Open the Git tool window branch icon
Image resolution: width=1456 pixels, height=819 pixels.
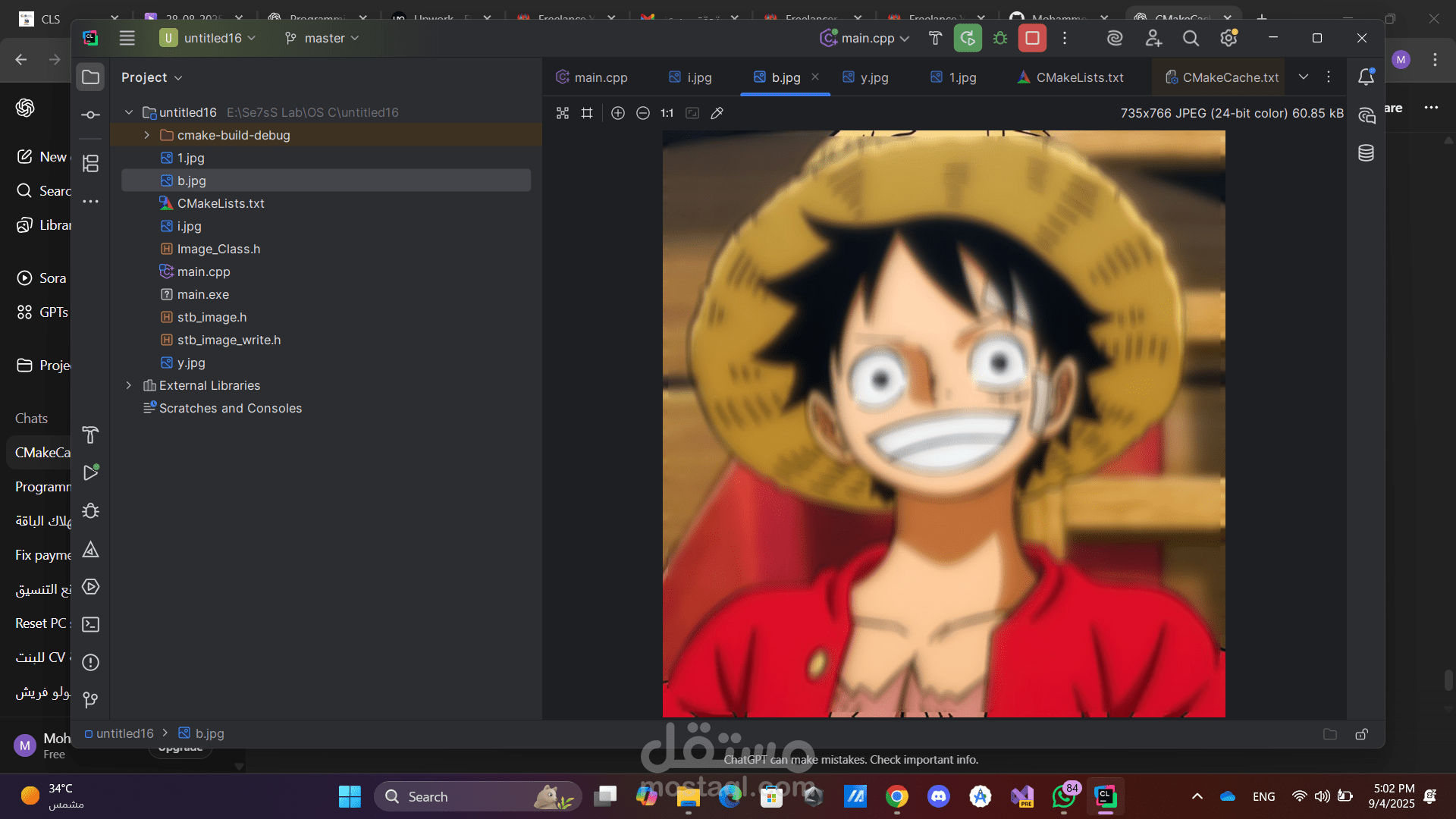90,699
